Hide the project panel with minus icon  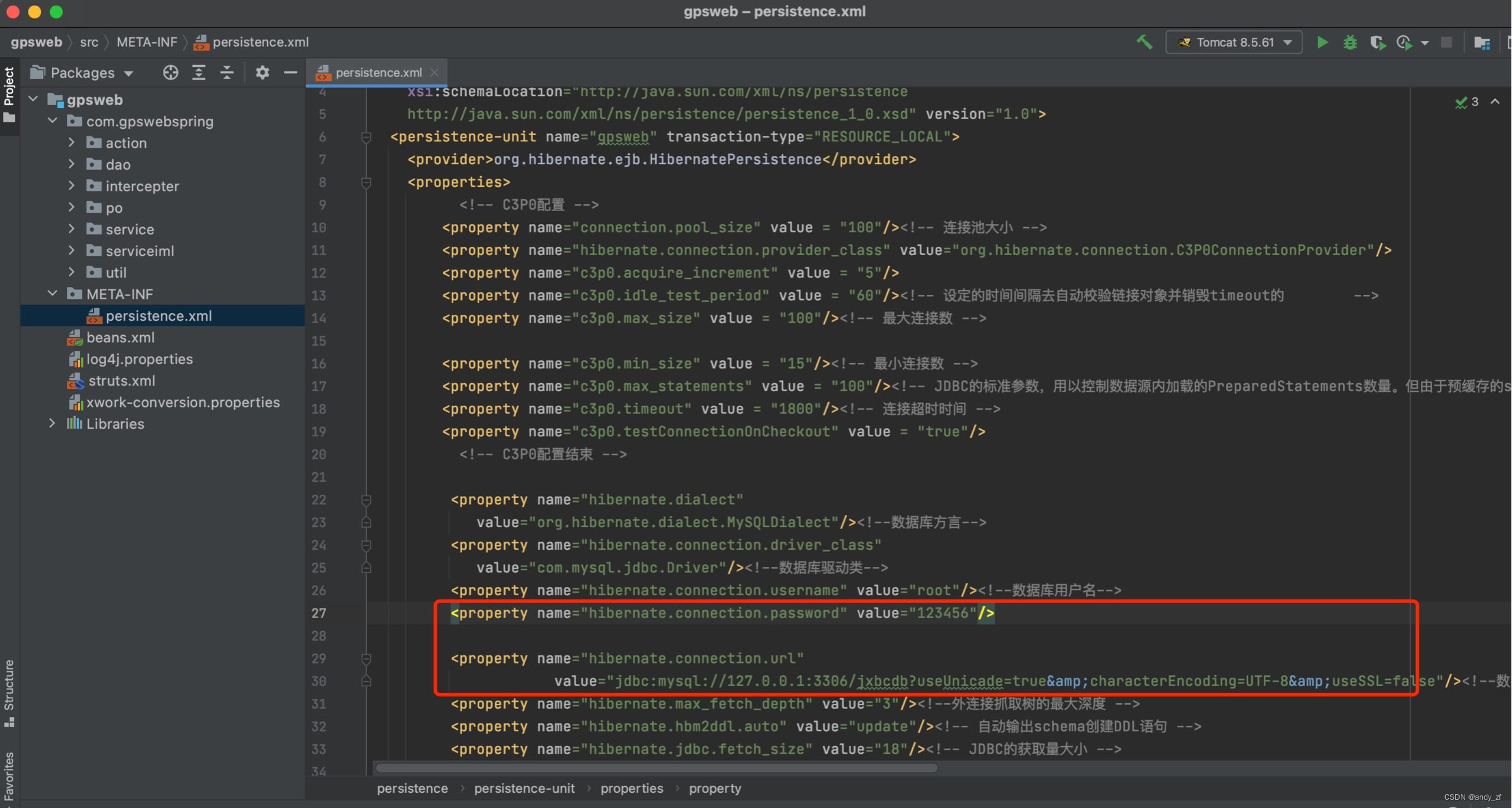coord(290,73)
